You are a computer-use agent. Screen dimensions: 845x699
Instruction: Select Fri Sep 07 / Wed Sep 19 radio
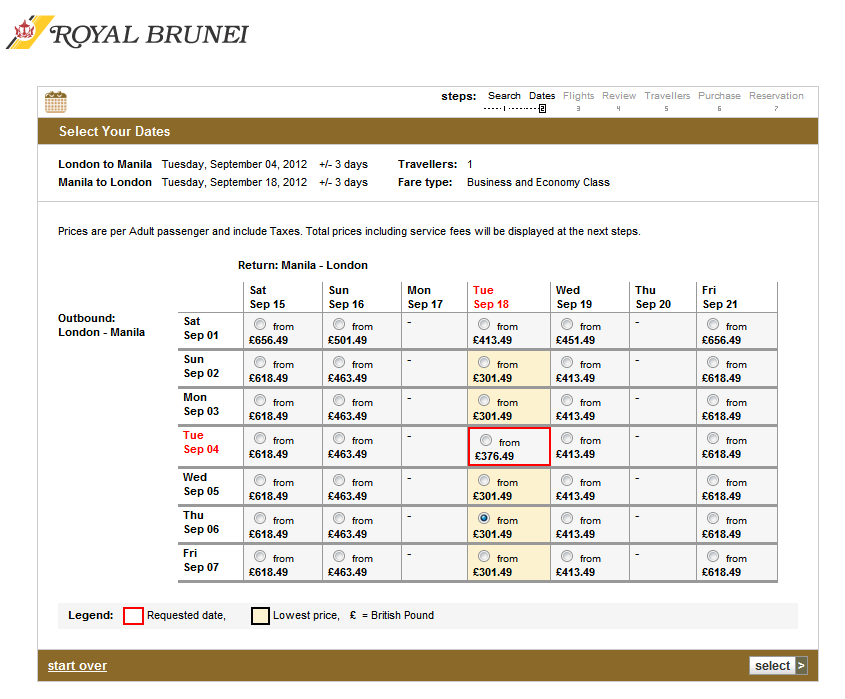(567, 556)
